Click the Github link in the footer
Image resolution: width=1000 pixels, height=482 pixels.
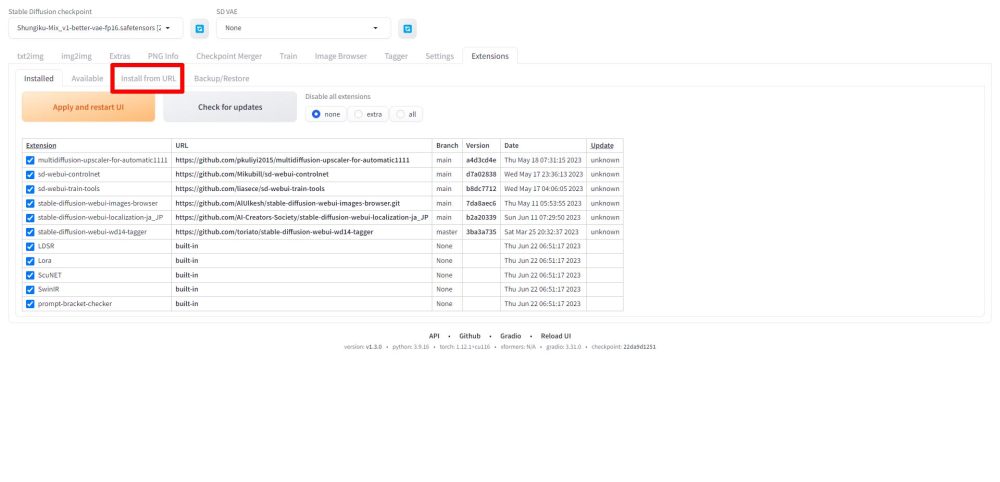(x=470, y=336)
